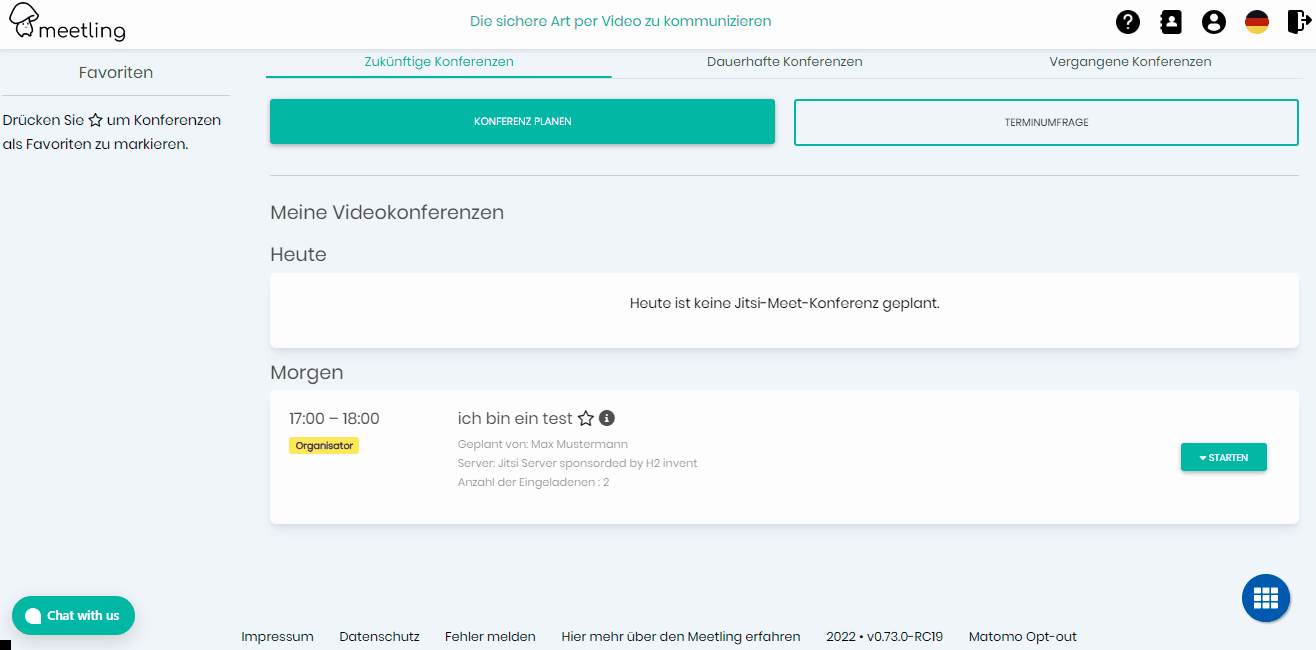Open the Matomo Opt-out link

[x=1022, y=636]
